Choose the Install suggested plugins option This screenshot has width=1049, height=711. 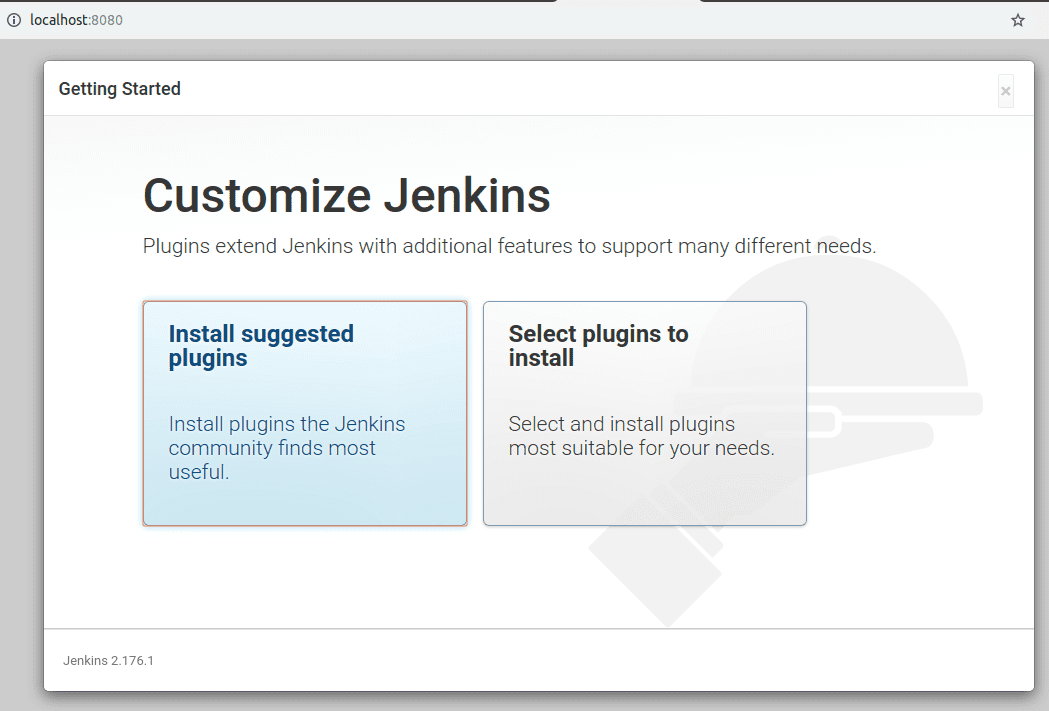(304, 413)
